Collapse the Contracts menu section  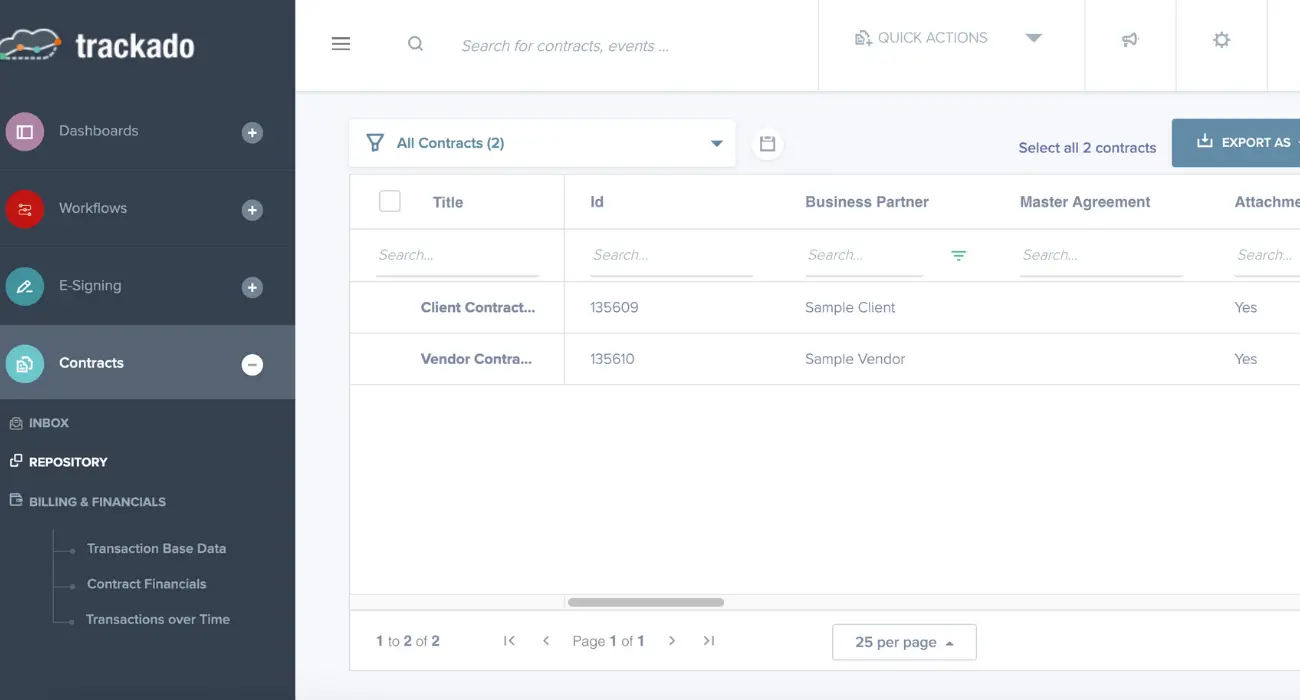(x=252, y=365)
